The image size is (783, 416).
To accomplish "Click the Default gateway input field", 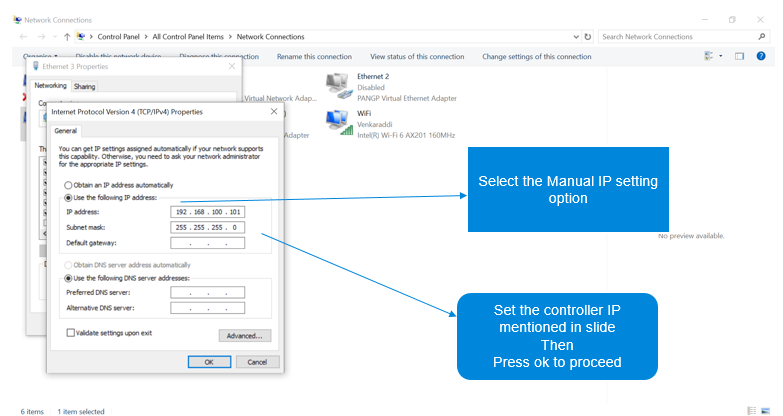I will 208,243.
